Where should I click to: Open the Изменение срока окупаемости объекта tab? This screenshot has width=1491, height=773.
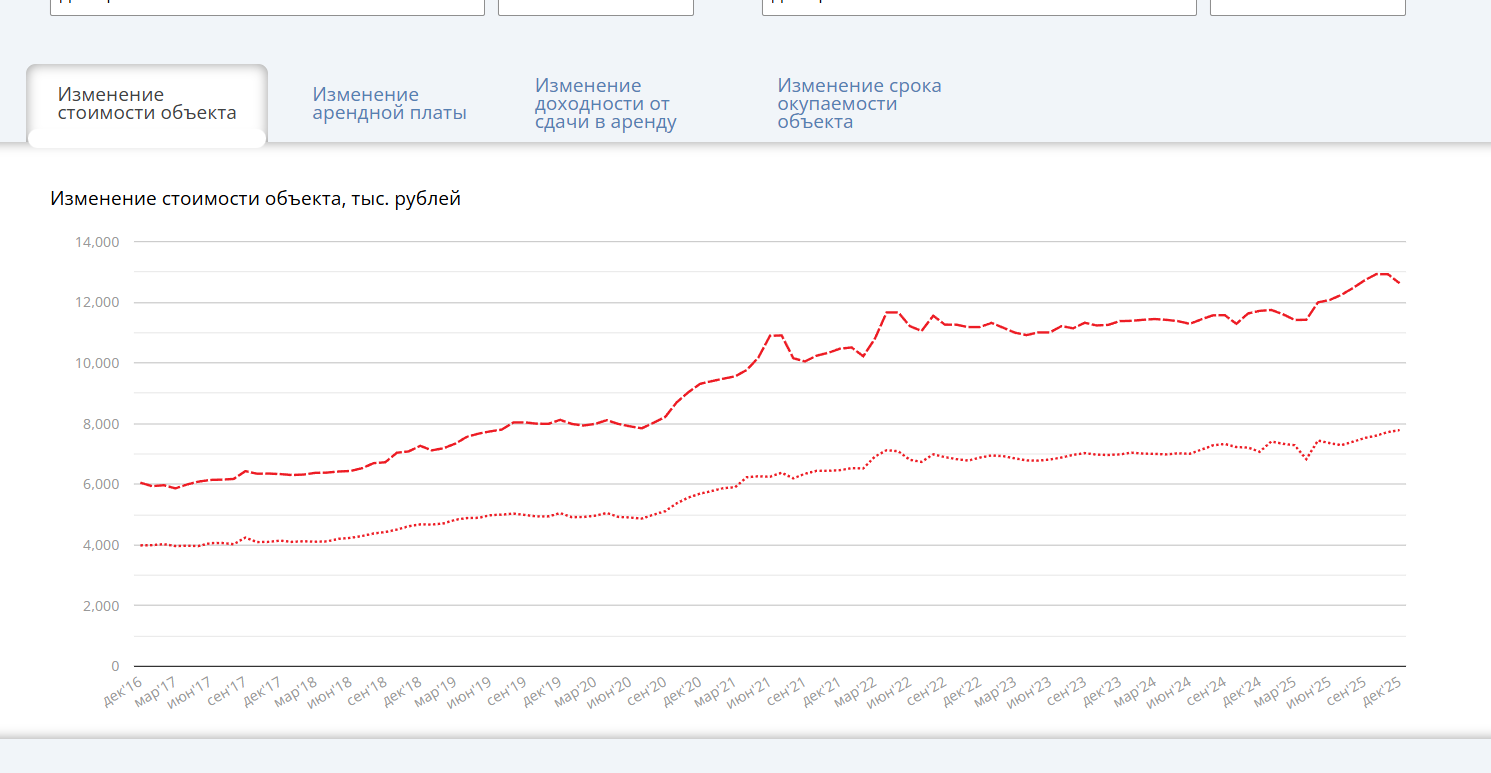tap(859, 104)
